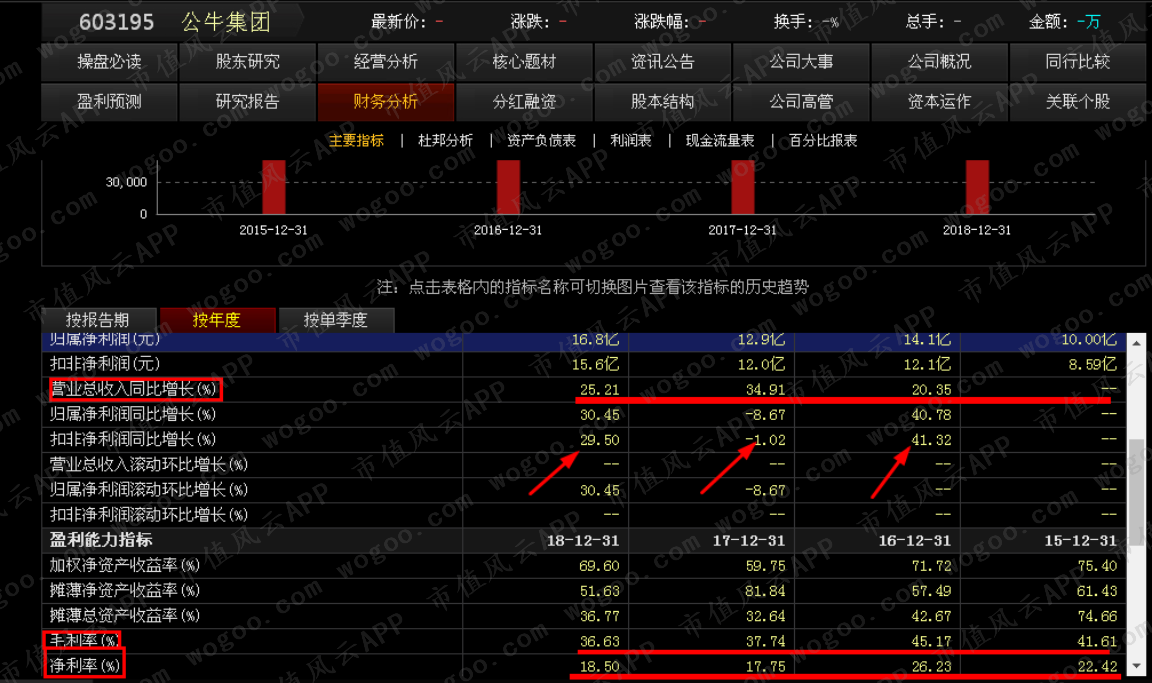Click the 25.21 revenue growth value
This screenshot has width=1152, height=683.
(x=600, y=390)
